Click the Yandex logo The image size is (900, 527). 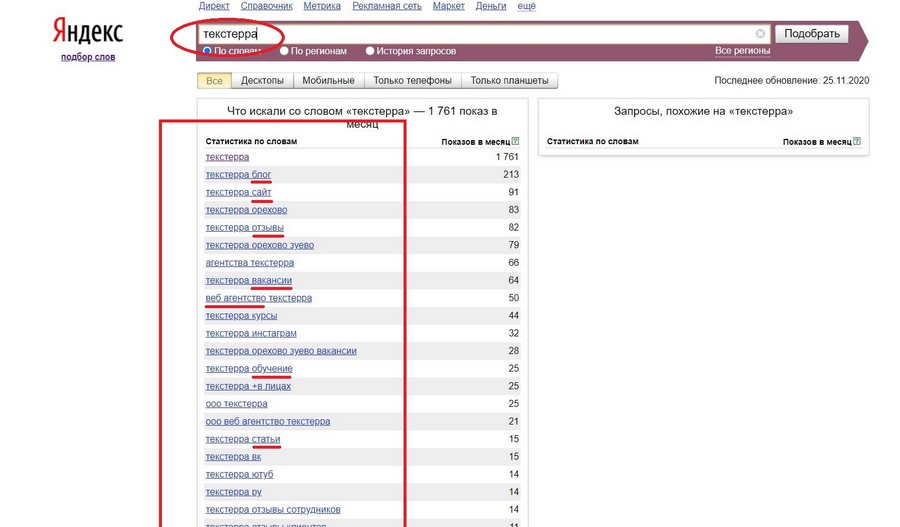(88, 31)
